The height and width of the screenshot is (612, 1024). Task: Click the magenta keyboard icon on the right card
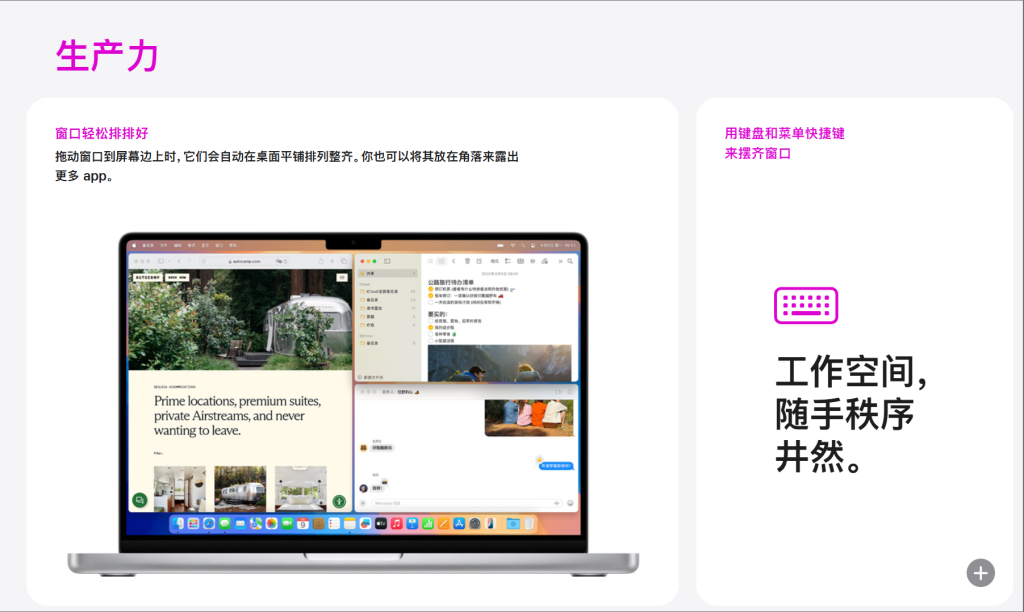pyautogui.click(x=806, y=307)
